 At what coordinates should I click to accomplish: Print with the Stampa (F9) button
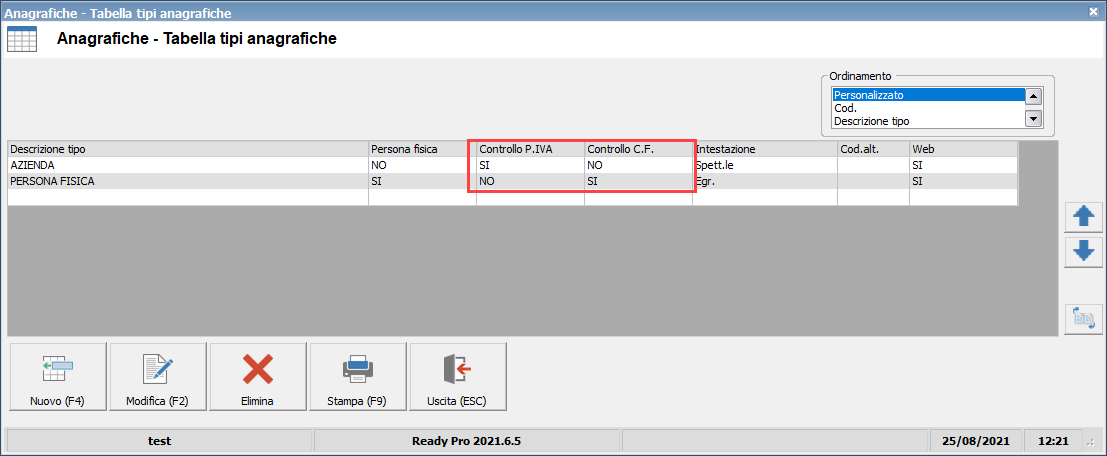pos(359,376)
